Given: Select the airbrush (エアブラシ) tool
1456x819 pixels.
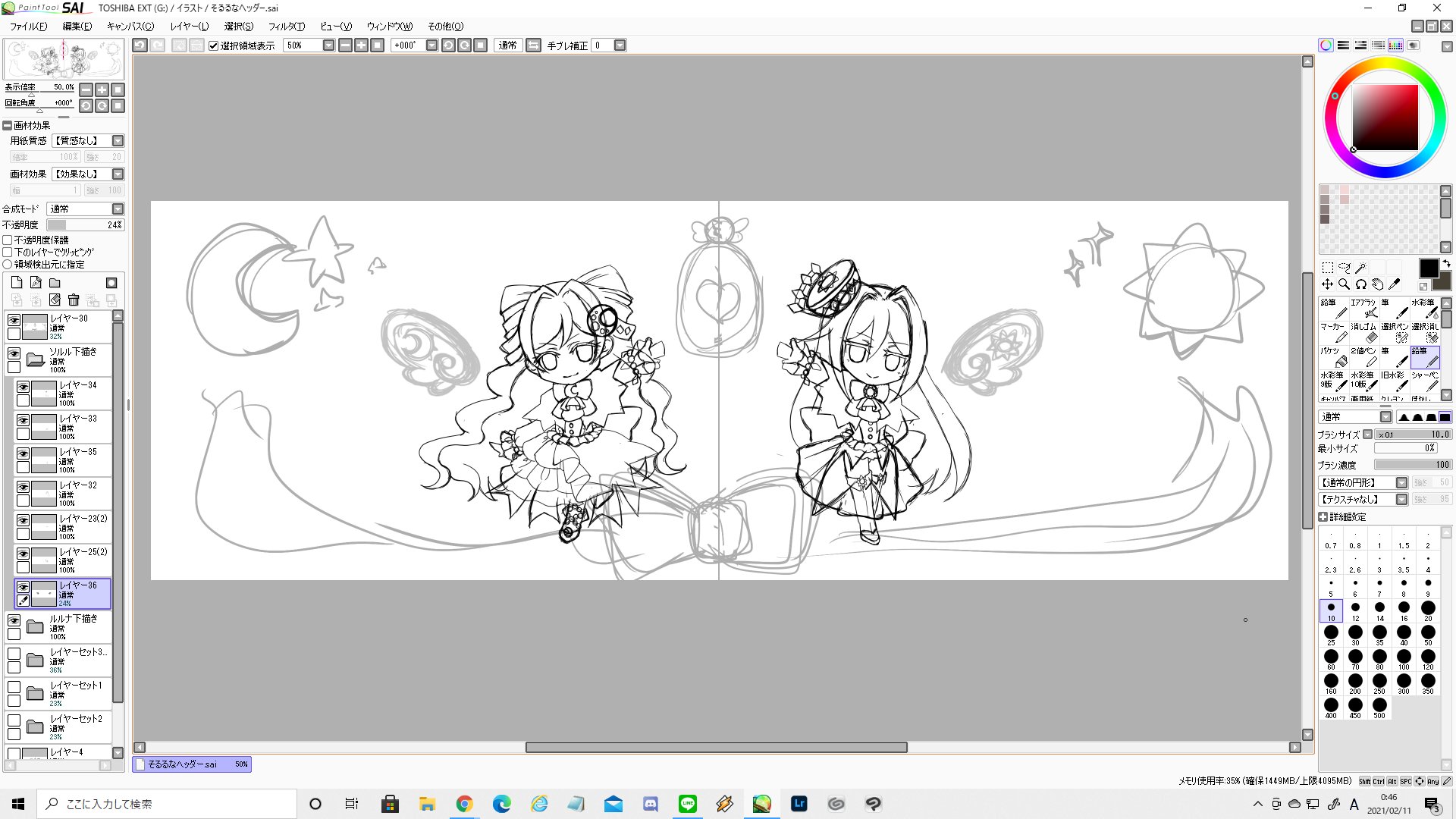Looking at the screenshot, I should point(1363,308).
